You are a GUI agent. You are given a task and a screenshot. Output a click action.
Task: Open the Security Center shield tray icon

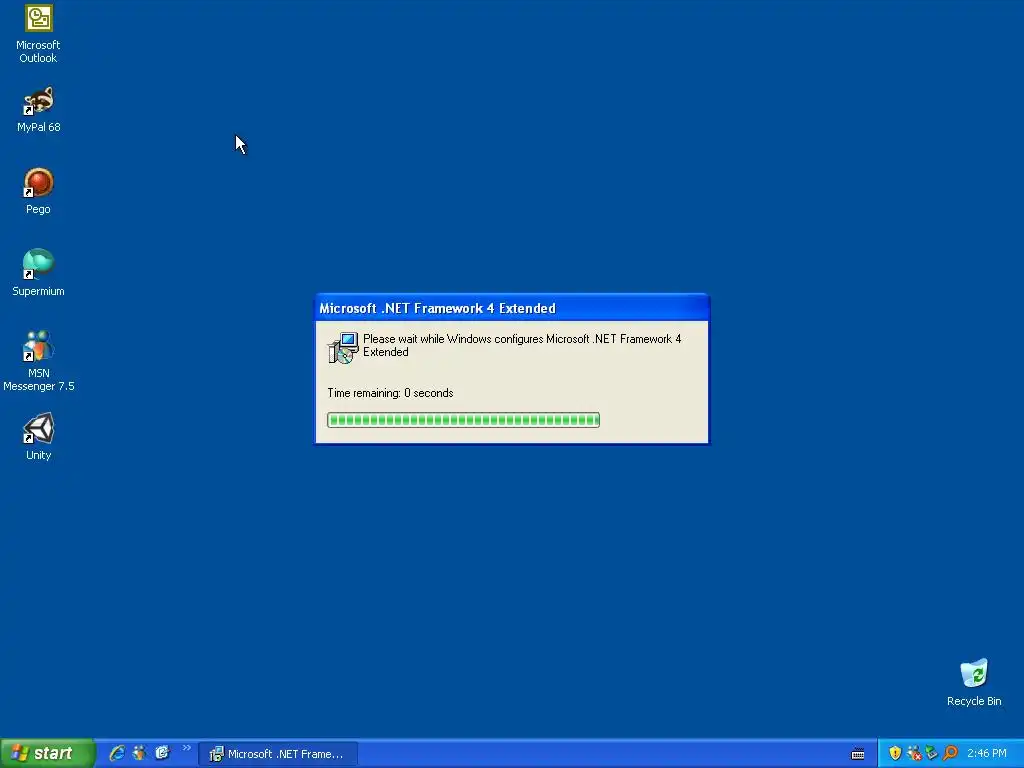895,753
